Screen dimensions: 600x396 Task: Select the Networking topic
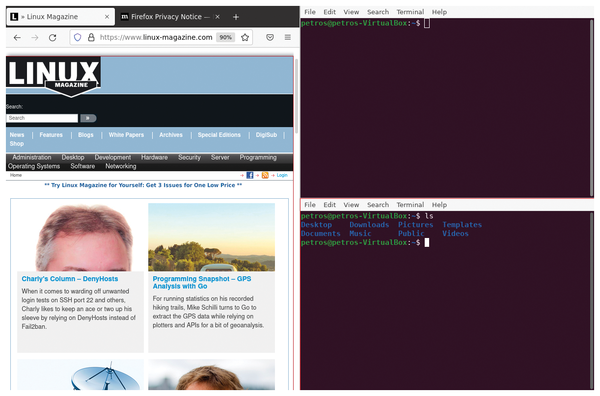click(x=121, y=166)
